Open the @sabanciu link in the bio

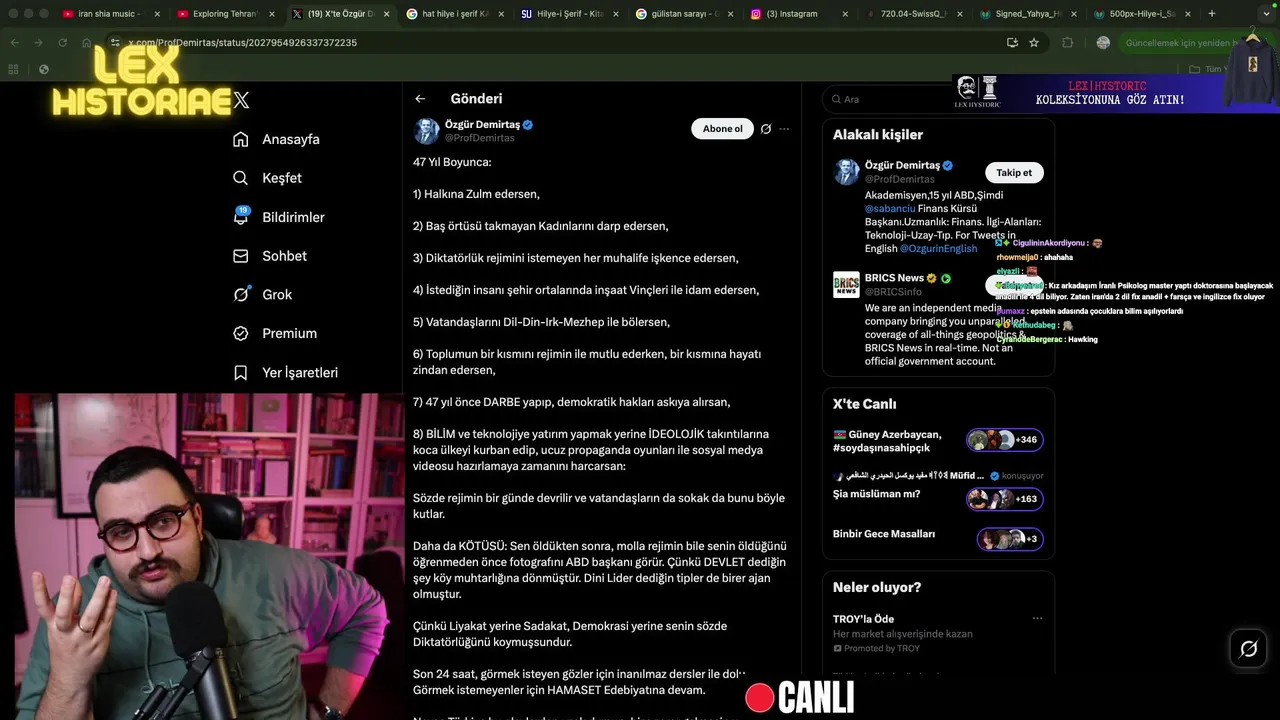(x=890, y=209)
